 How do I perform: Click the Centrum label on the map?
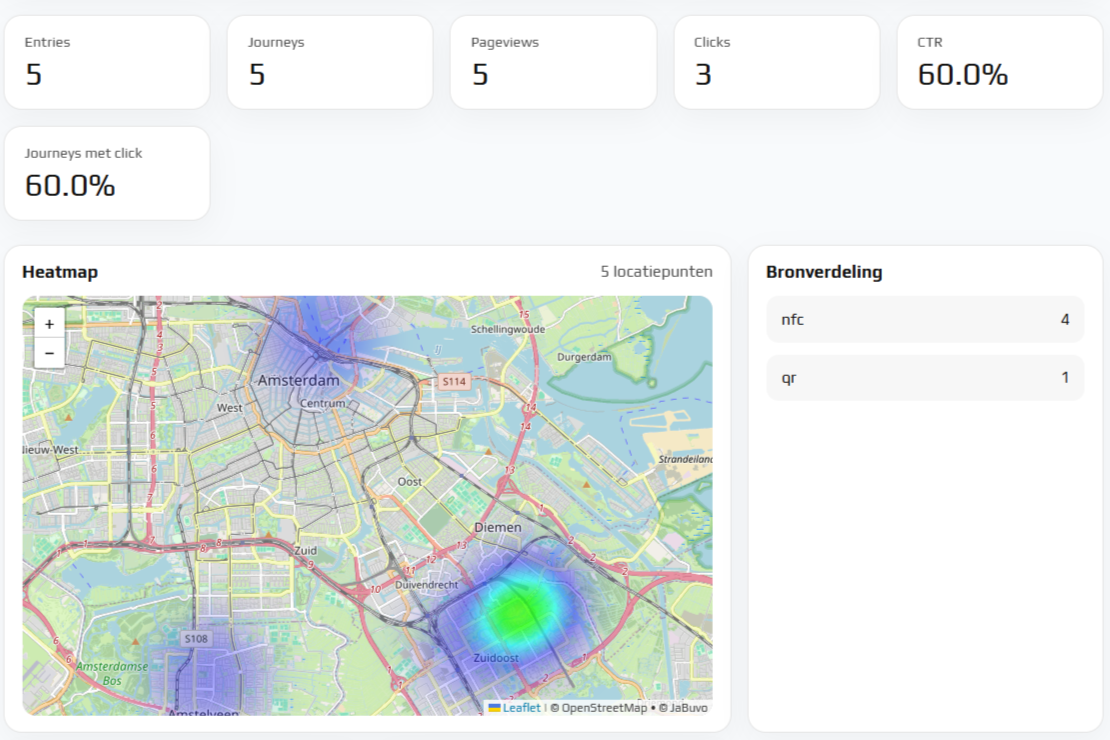322,403
